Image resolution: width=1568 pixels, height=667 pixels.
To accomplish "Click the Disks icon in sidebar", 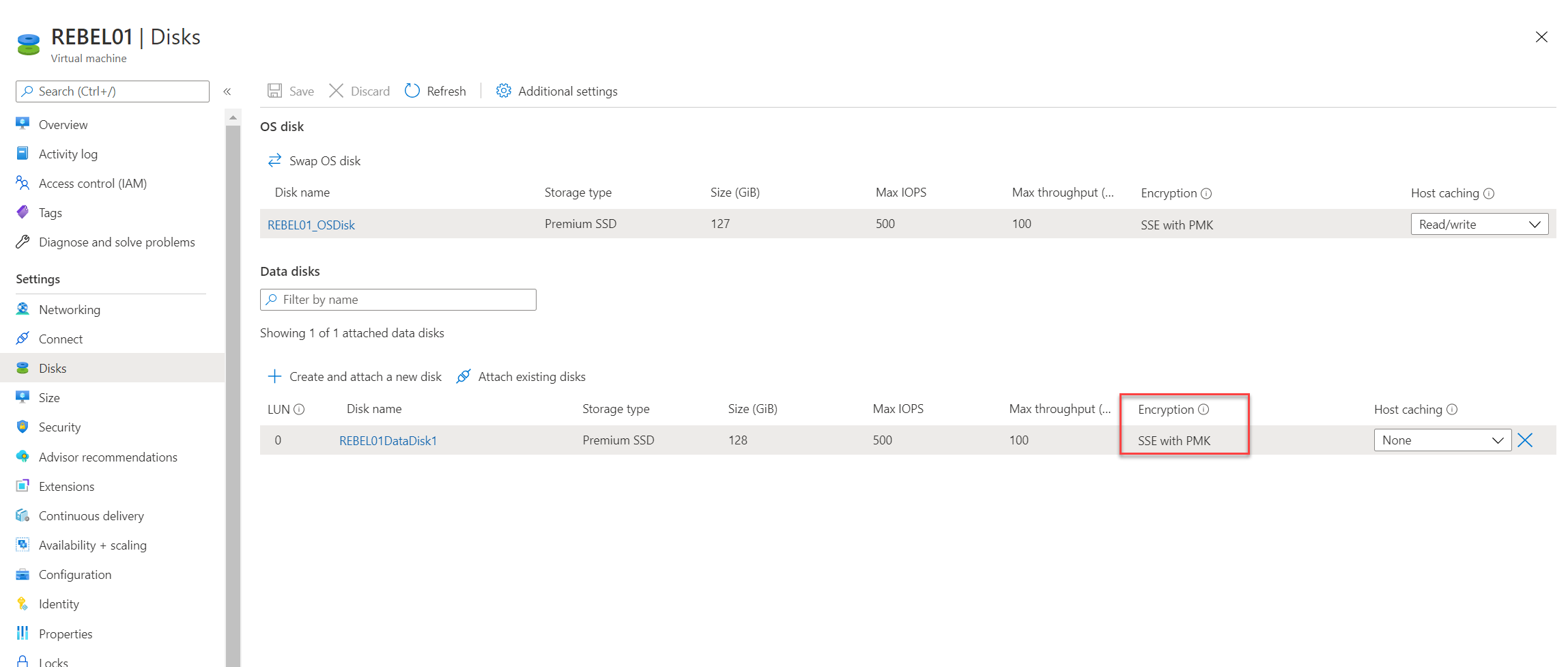I will click(23, 367).
